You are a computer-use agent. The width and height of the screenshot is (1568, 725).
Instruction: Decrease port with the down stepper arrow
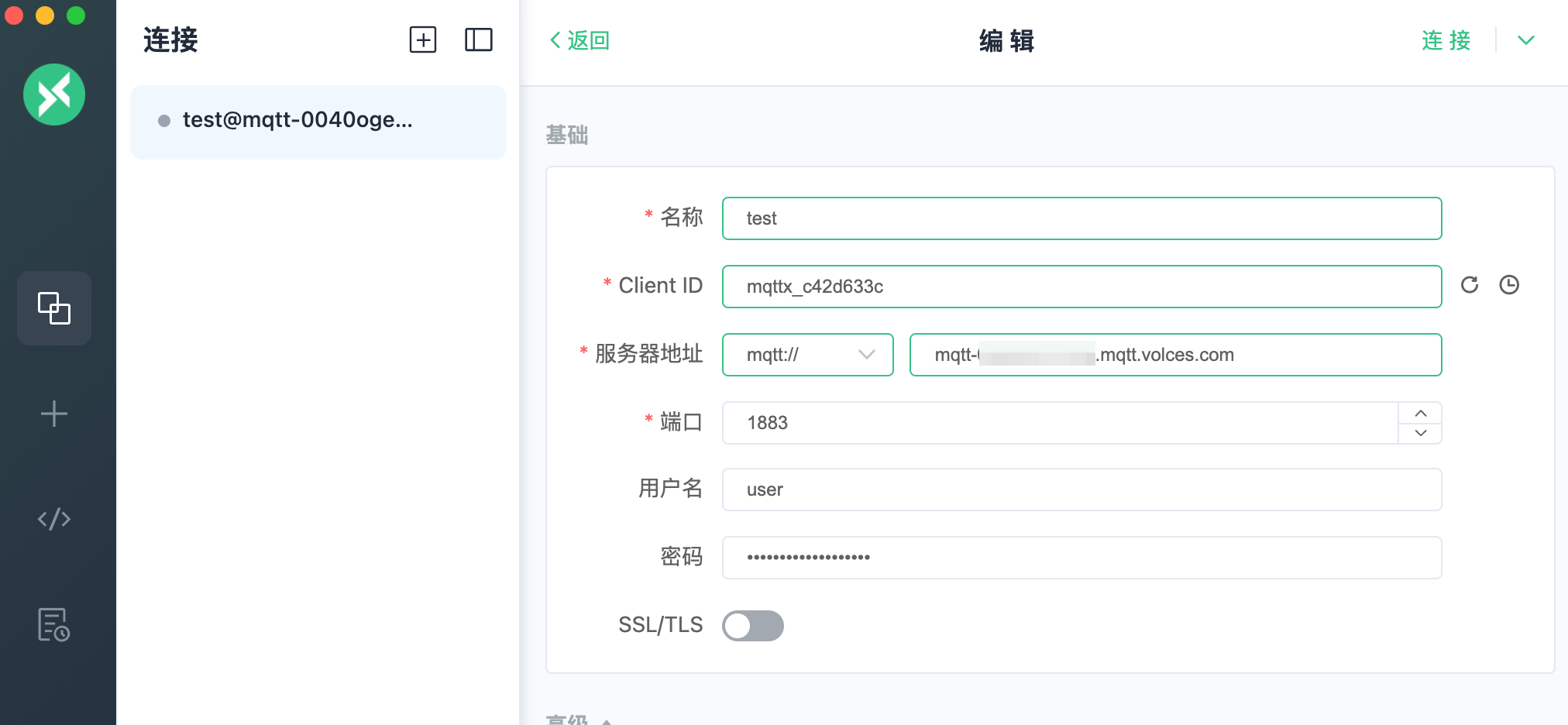point(1421,433)
